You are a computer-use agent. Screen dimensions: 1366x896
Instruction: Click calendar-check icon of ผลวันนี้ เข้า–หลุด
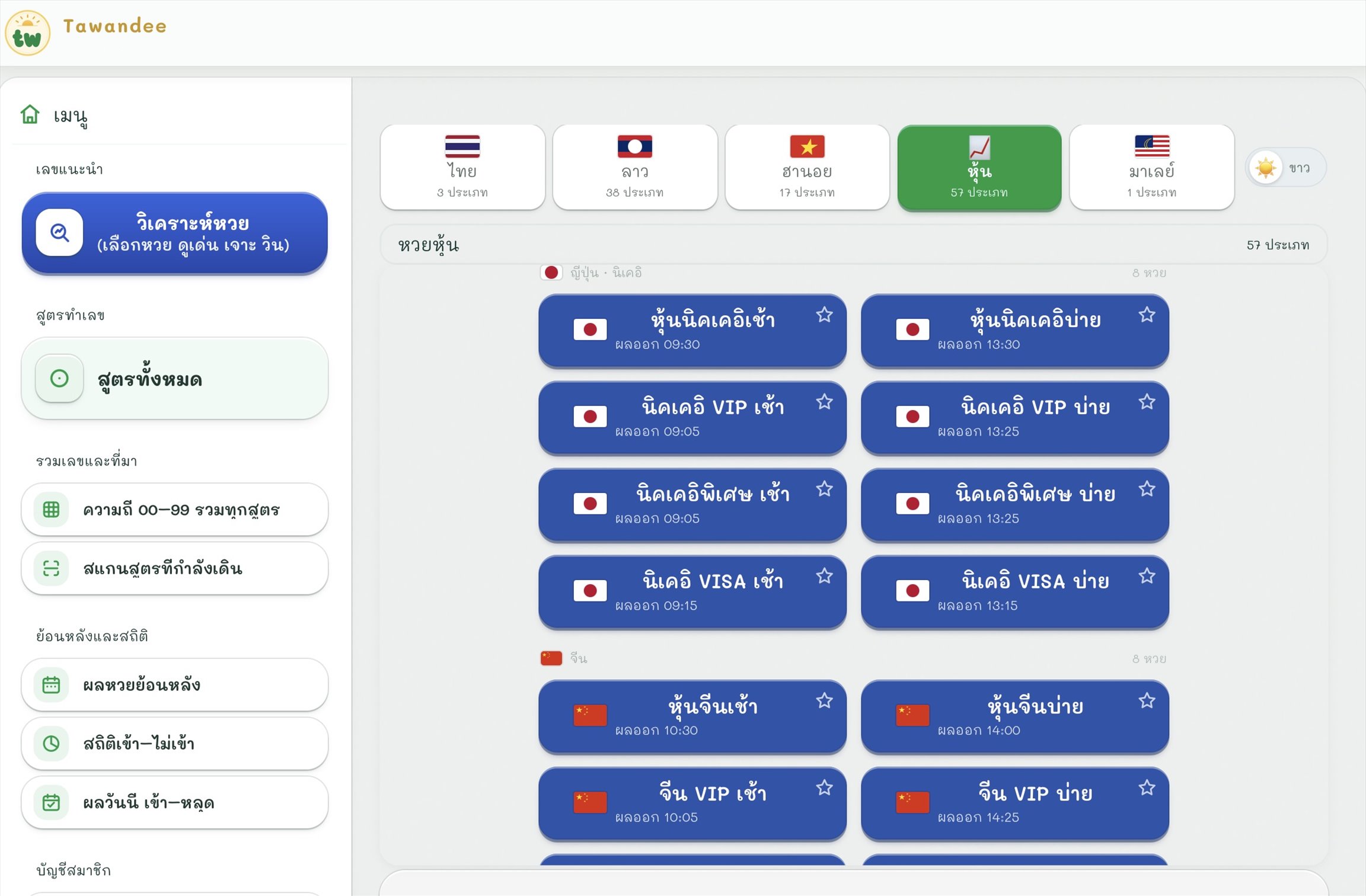(52, 802)
